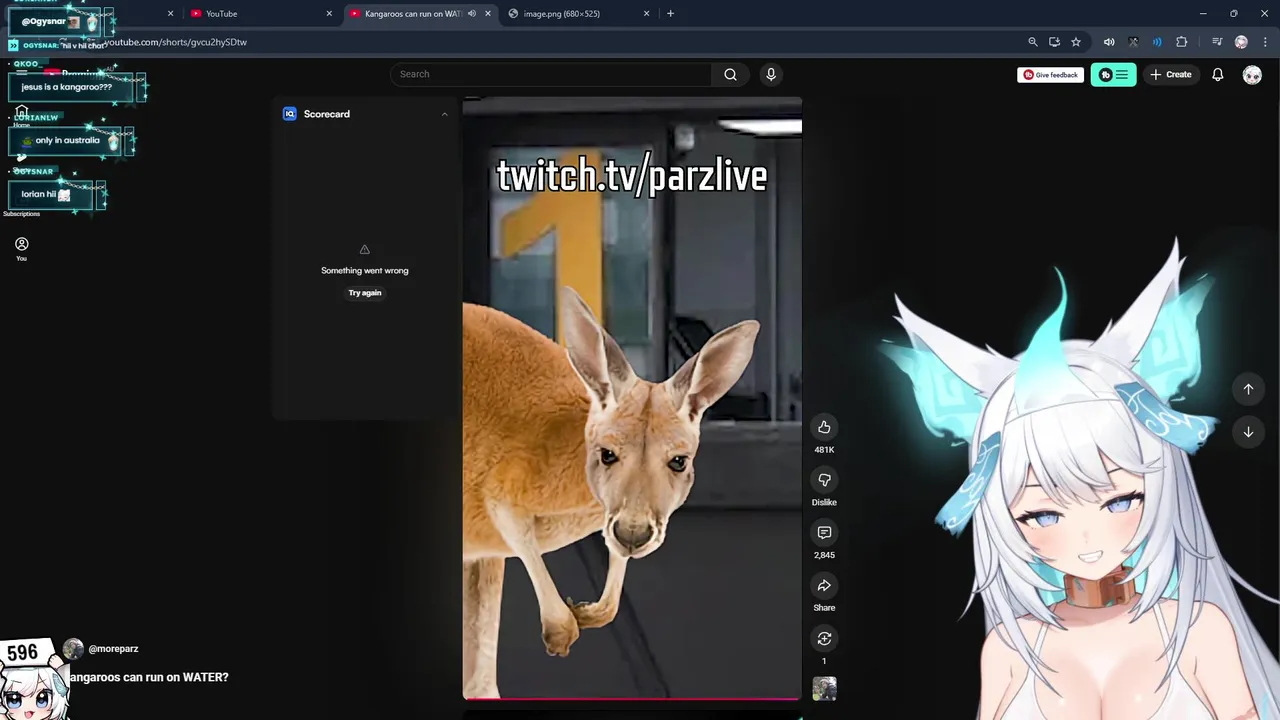Collapse the Scorecard panel chevron

(x=444, y=114)
